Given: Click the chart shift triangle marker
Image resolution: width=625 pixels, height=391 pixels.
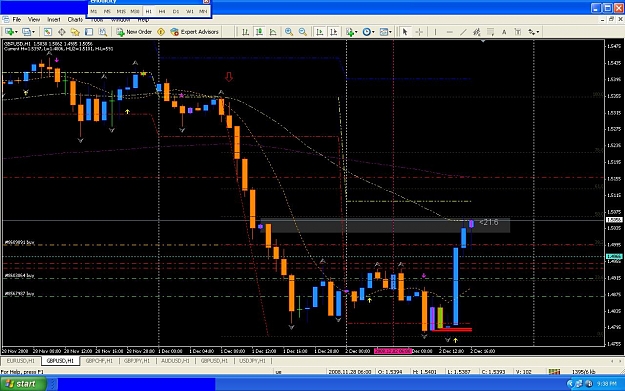Looking at the screenshot, I should pyautogui.click(x=483, y=41).
